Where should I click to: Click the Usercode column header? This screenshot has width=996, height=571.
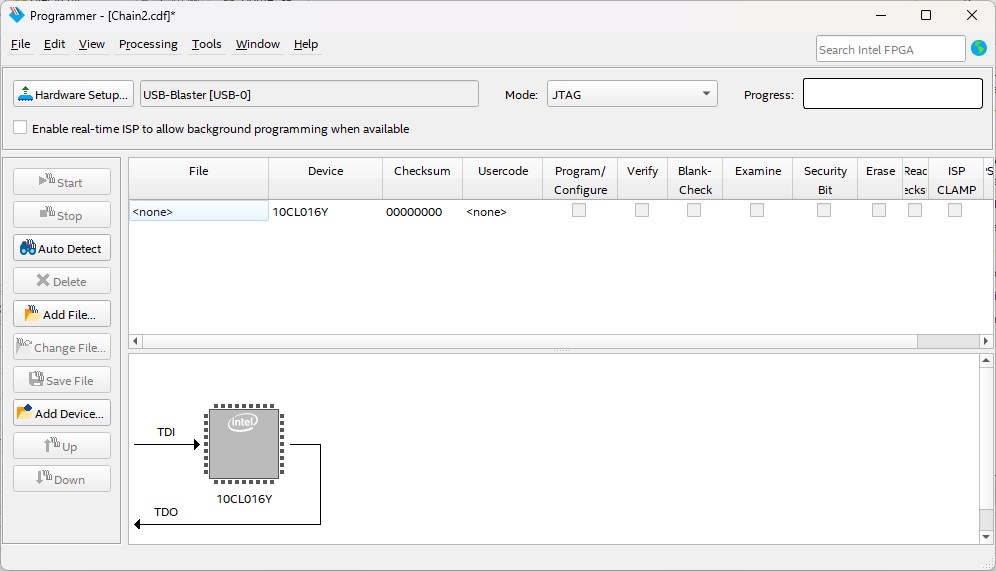(x=502, y=179)
